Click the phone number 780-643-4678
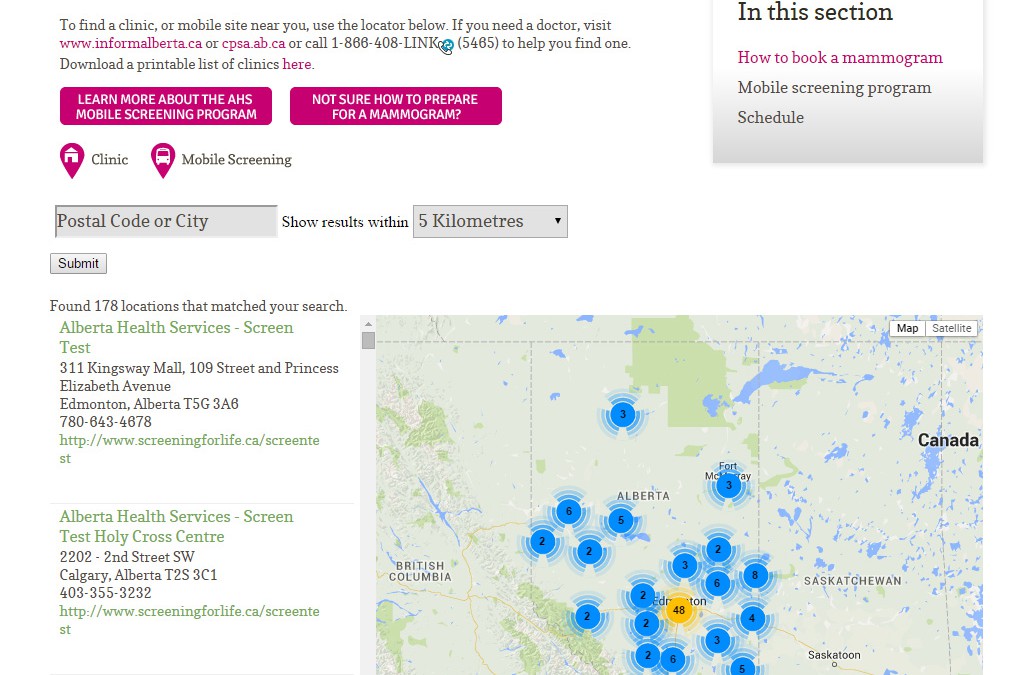This screenshot has height=675, width=1021. pyautogui.click(x=105, y=422)
